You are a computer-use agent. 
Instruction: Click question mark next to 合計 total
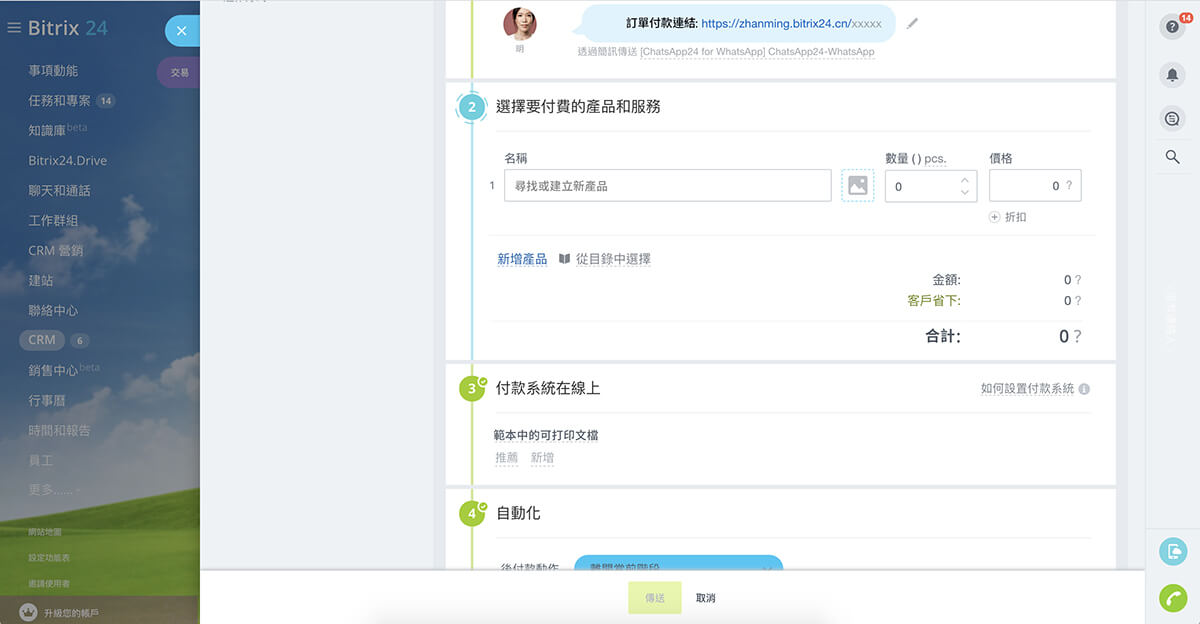pyautogui.click(x=1077, y=337)
